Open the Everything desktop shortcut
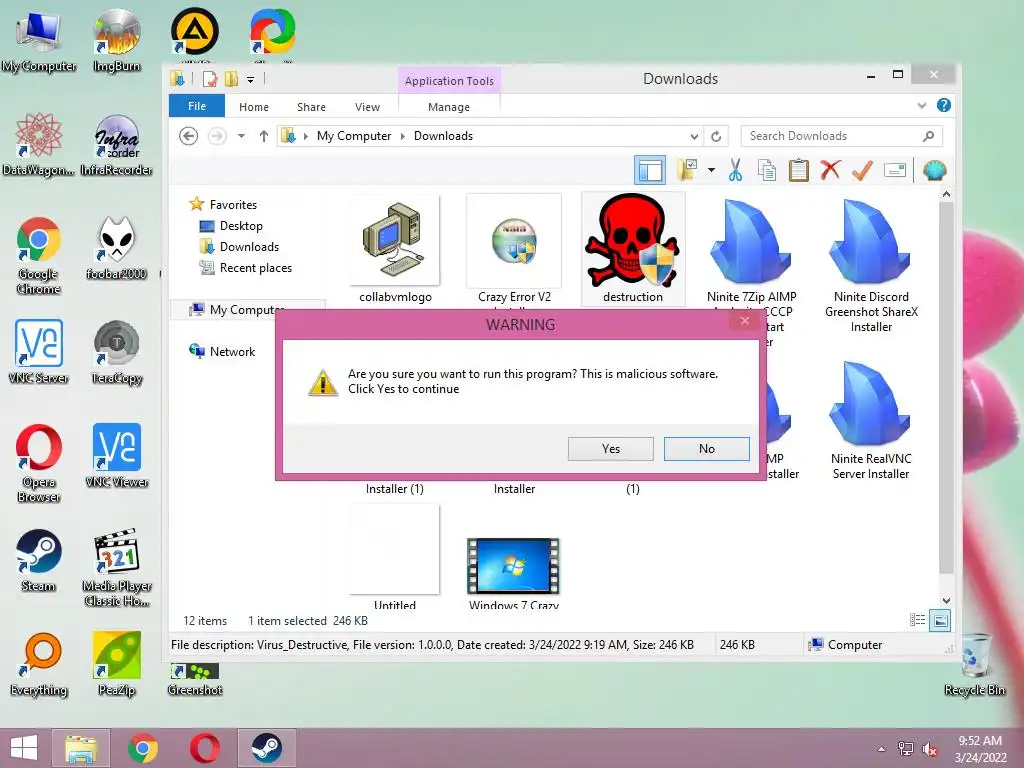 [x=39, y=664]
